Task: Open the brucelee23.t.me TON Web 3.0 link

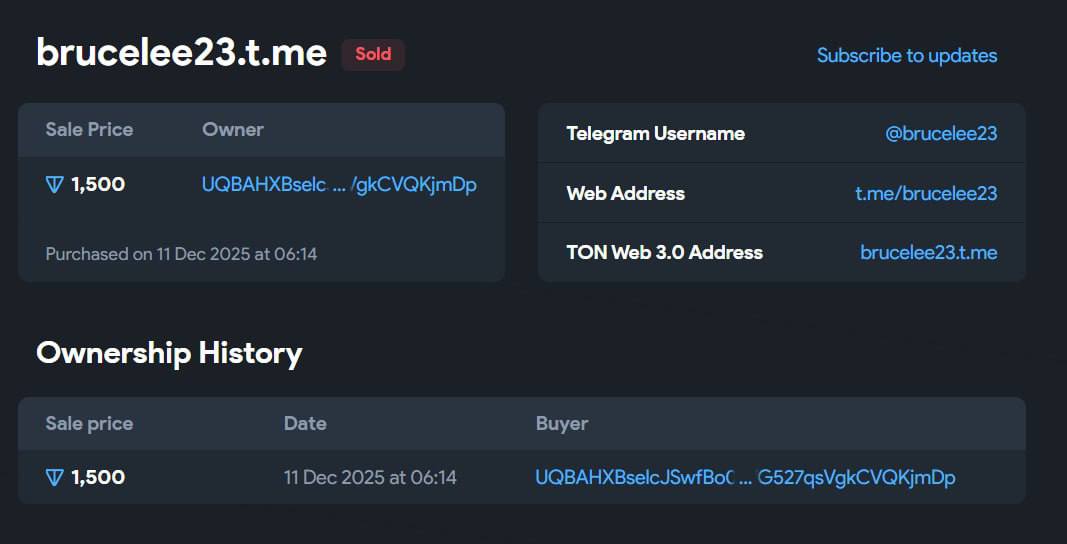Action: [x=928, y=252]
